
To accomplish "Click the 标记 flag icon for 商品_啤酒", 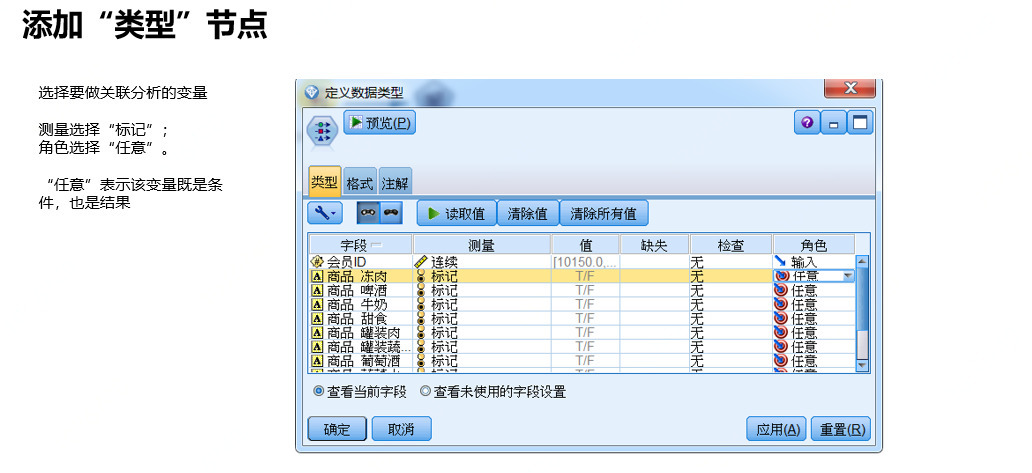I will [421, 290].
